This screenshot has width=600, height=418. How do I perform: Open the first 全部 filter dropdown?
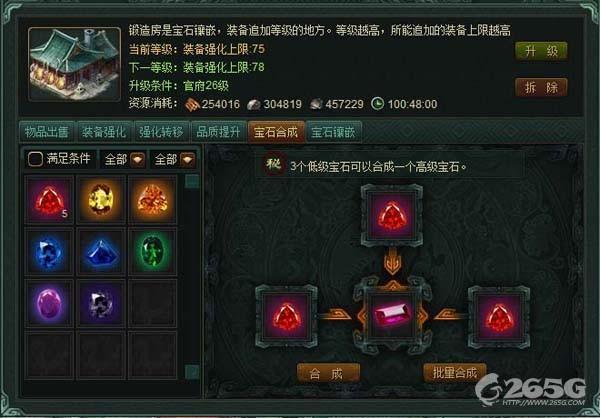(137, 160)
